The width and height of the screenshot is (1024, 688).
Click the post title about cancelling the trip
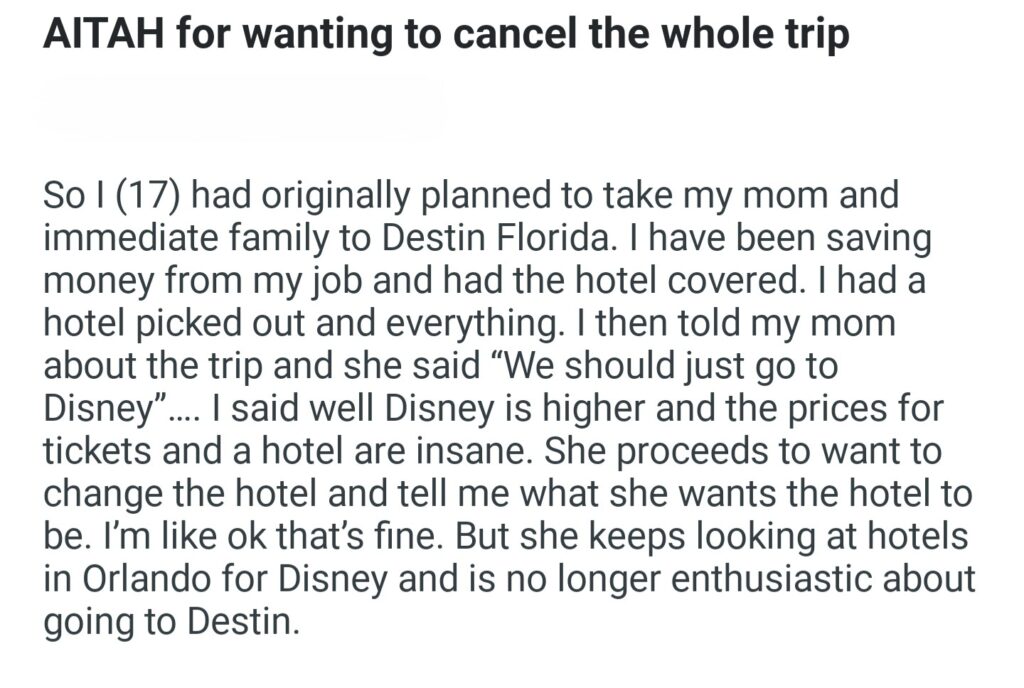446,35
